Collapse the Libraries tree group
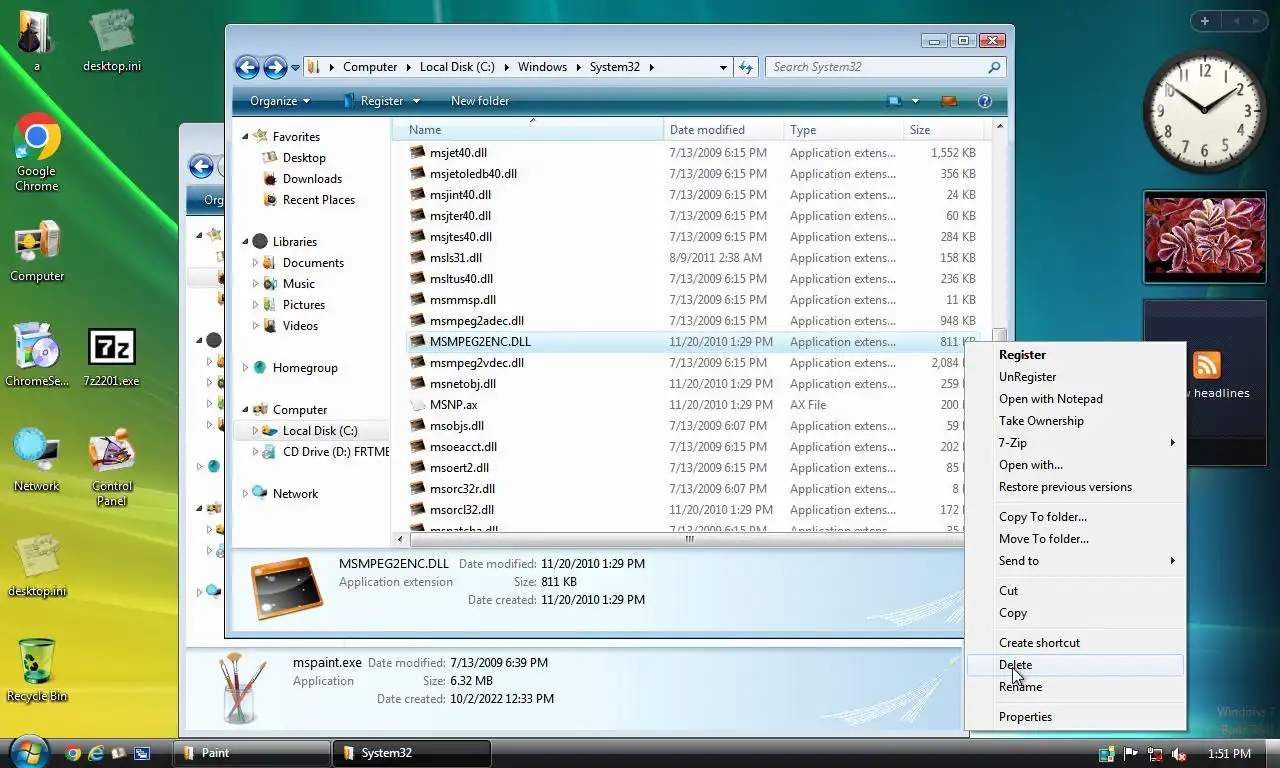Screen dimensions: 1280x768 245,242
